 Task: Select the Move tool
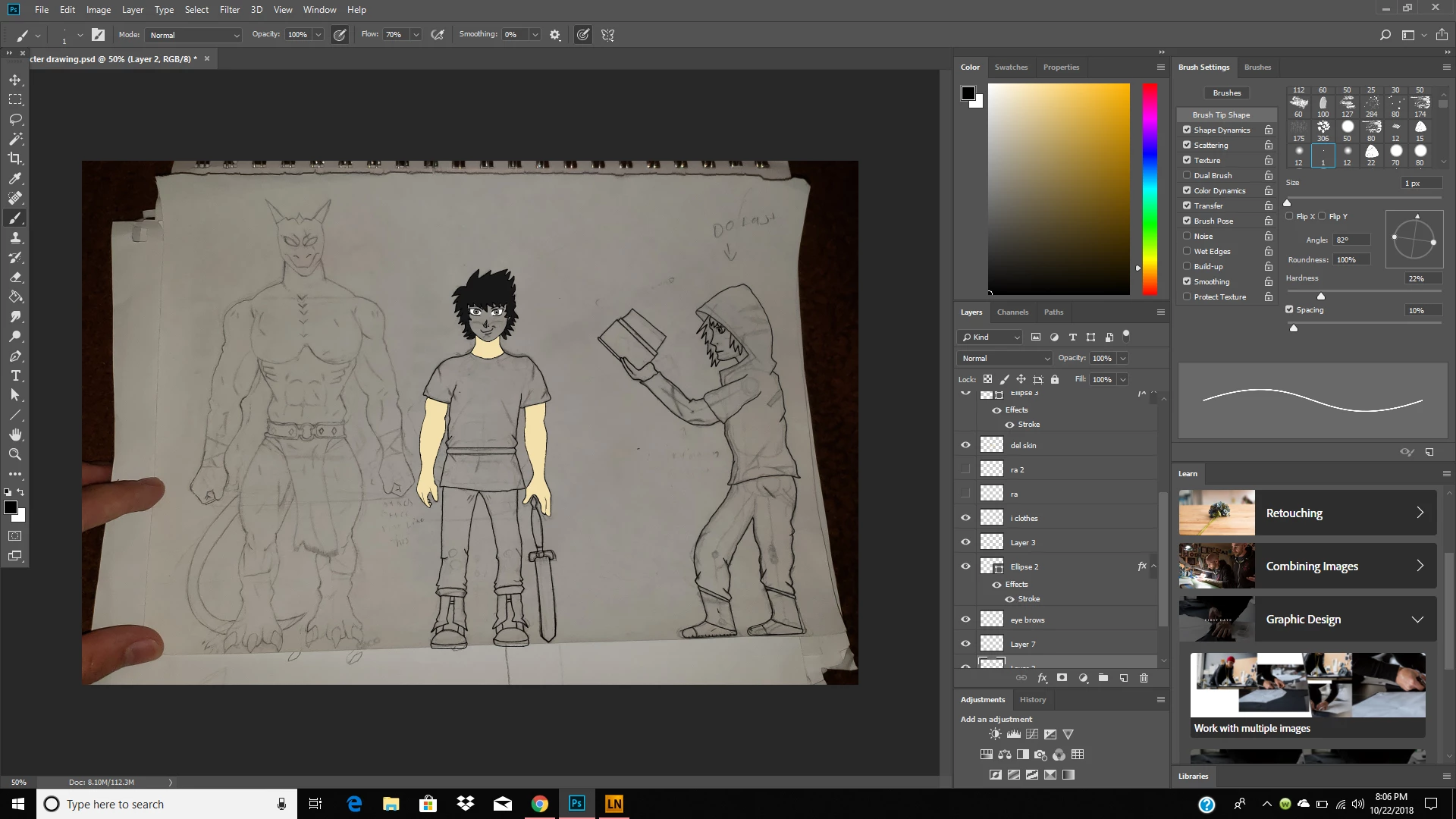click(15, 80)
